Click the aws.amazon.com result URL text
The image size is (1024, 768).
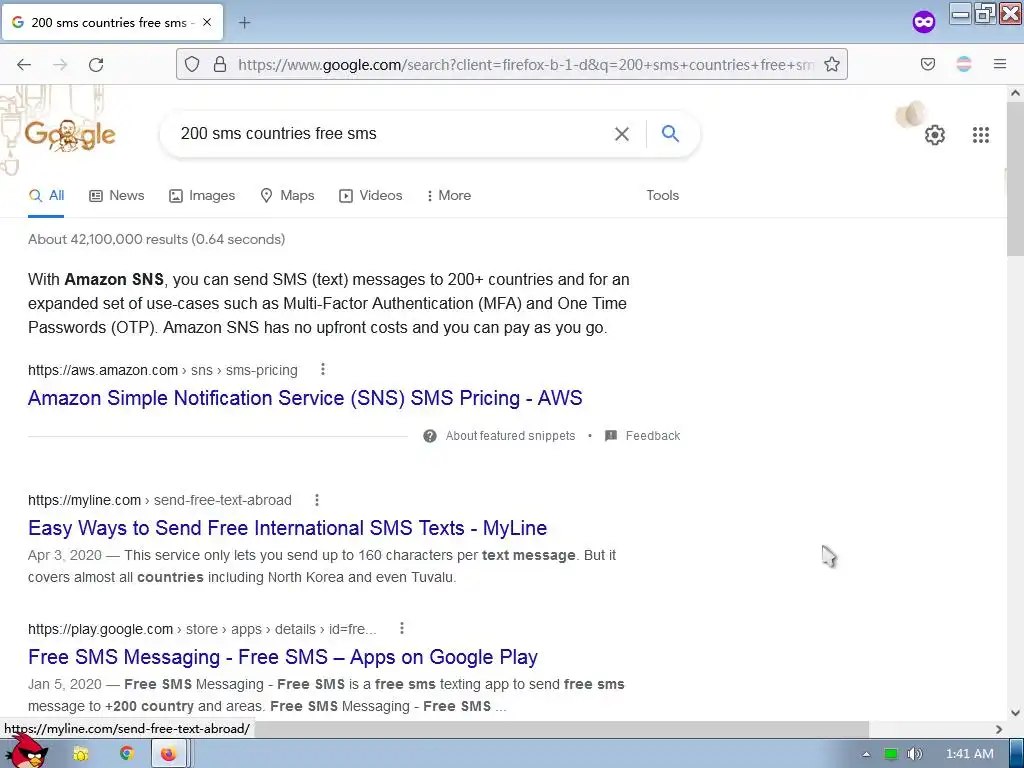pyautogui.click(x=163, y=370)
